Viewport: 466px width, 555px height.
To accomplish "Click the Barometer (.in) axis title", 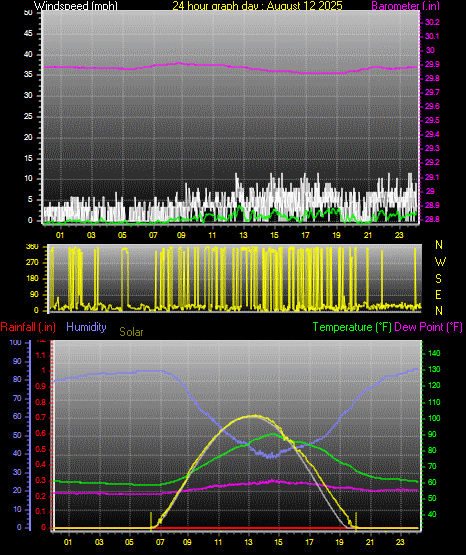I will [x=405, y=5].
